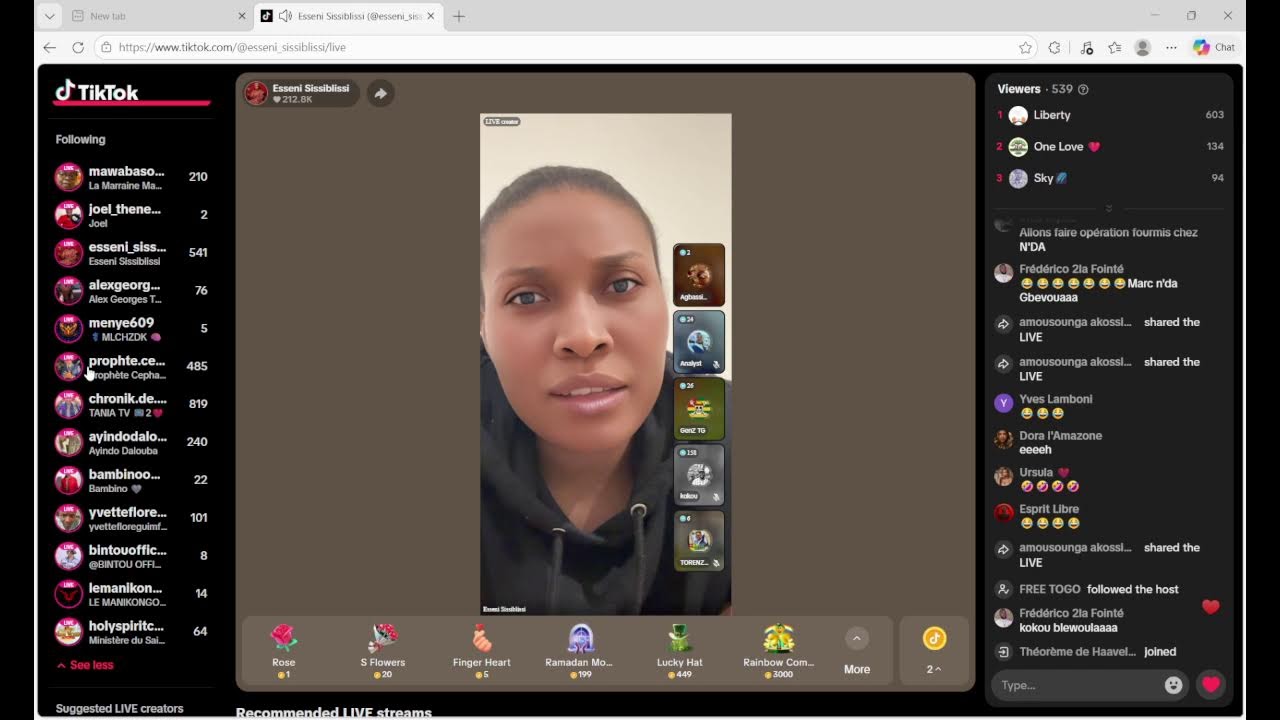Viewport: 1280px width, 720px height.
Task: Open bambinoo... live avatar
Action: pyautogui.click(x=68, y=480)
